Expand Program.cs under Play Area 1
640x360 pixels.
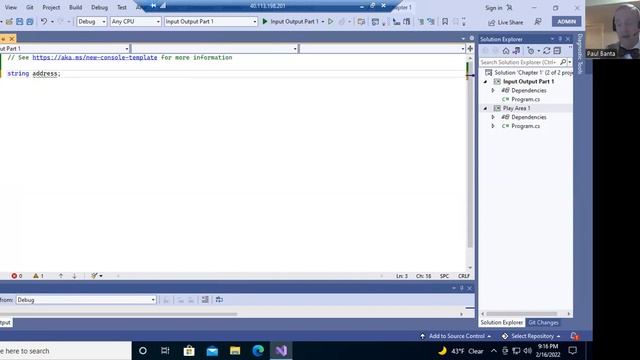pyautogui.click(x=493, y=126)
